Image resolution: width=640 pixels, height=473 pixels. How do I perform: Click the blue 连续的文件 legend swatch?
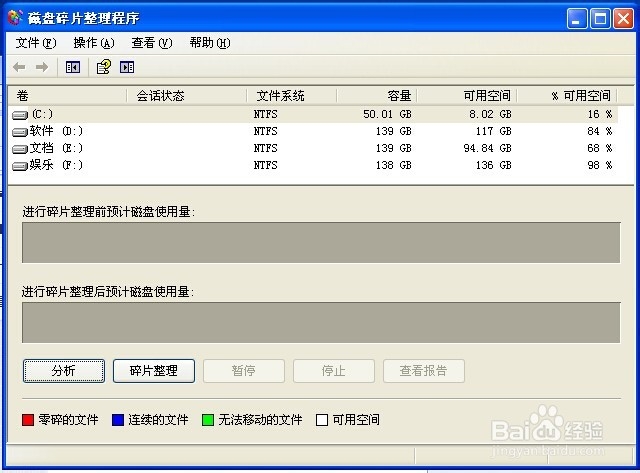(x=118, y=420)
